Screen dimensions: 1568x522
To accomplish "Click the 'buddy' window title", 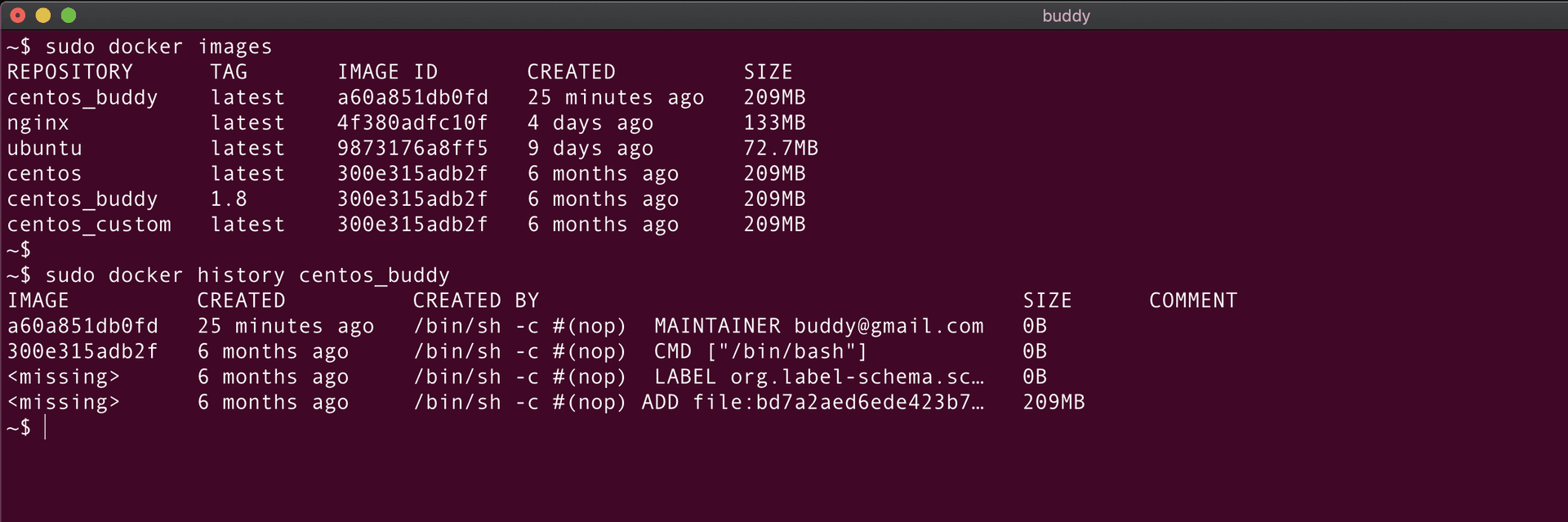I will (1066, 16).
